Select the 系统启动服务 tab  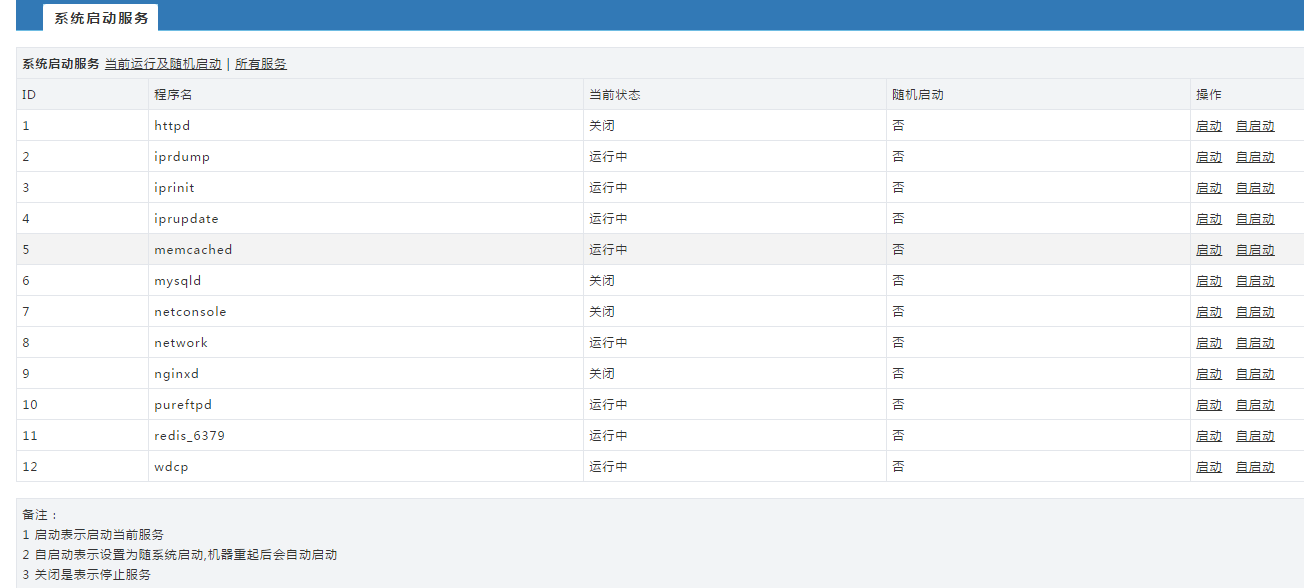pos(101,18)
